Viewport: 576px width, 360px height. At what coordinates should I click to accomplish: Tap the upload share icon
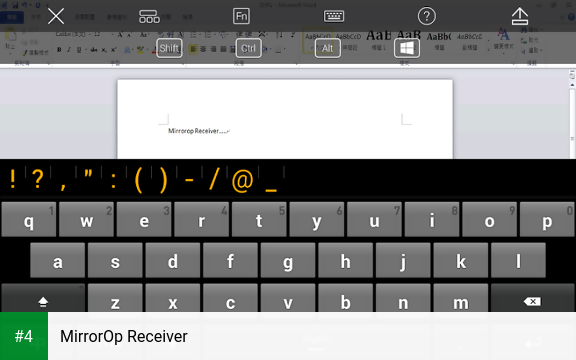(x=520, y=16)
